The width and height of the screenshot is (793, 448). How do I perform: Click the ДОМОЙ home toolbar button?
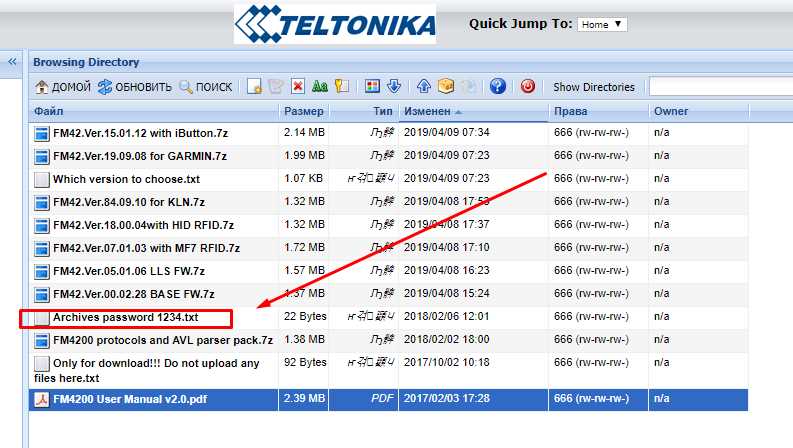click(x=63, y=87)
